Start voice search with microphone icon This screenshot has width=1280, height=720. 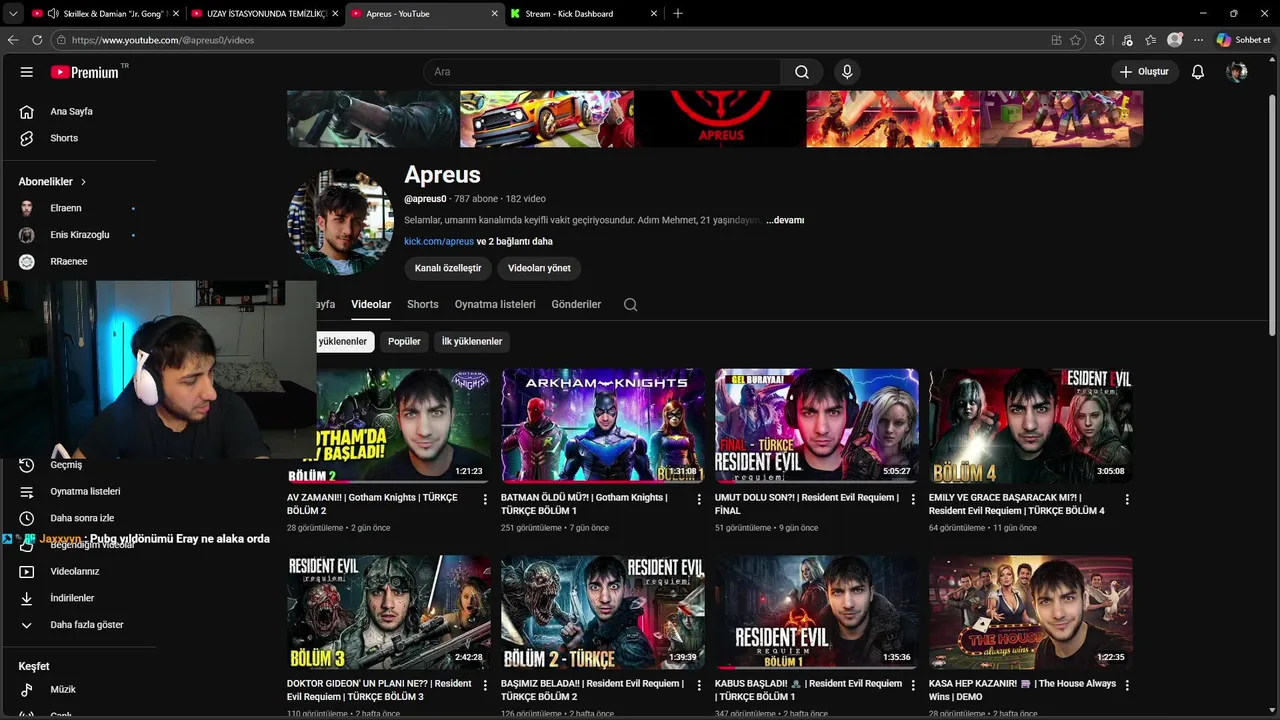[847, 72]
